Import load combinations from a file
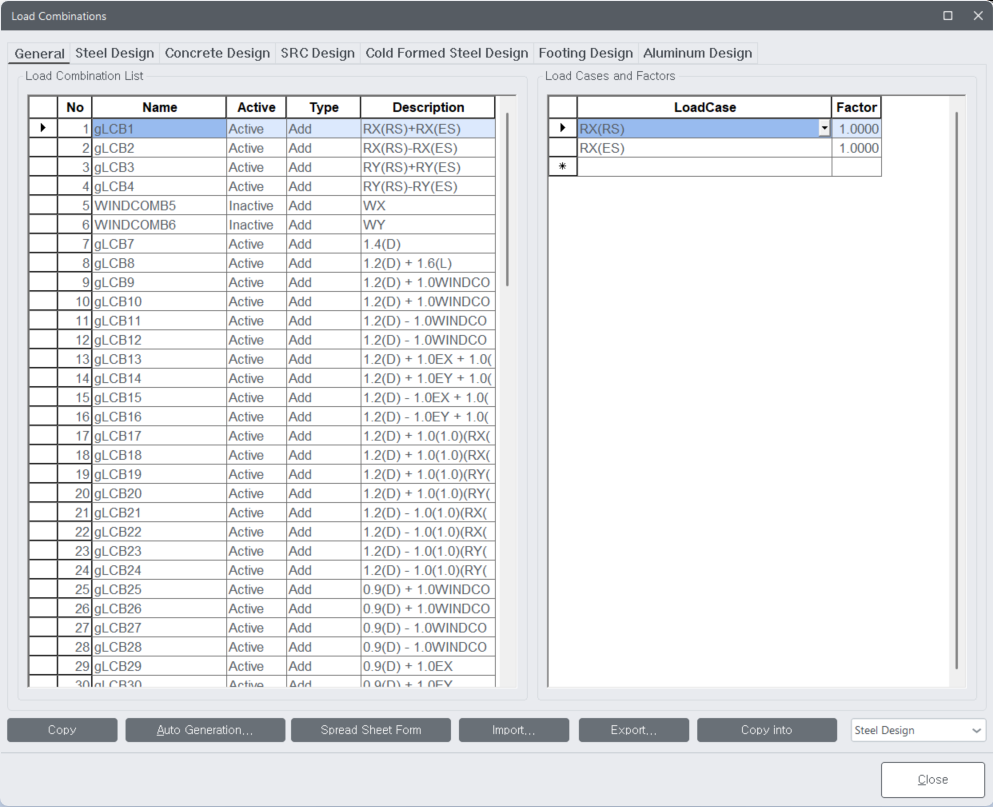This screenshot has height=807, width=993. point(513,730)
